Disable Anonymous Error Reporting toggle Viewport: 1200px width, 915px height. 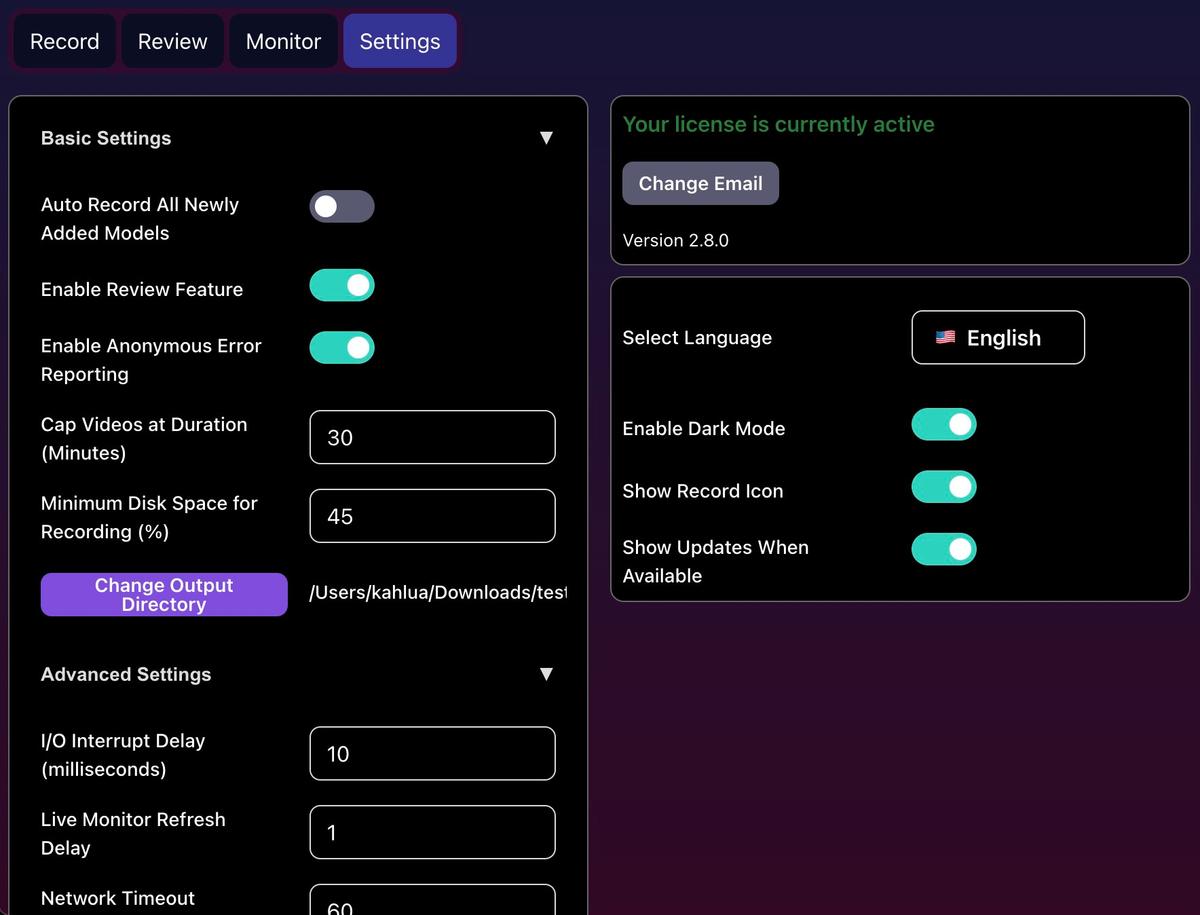tap(342, 348)
